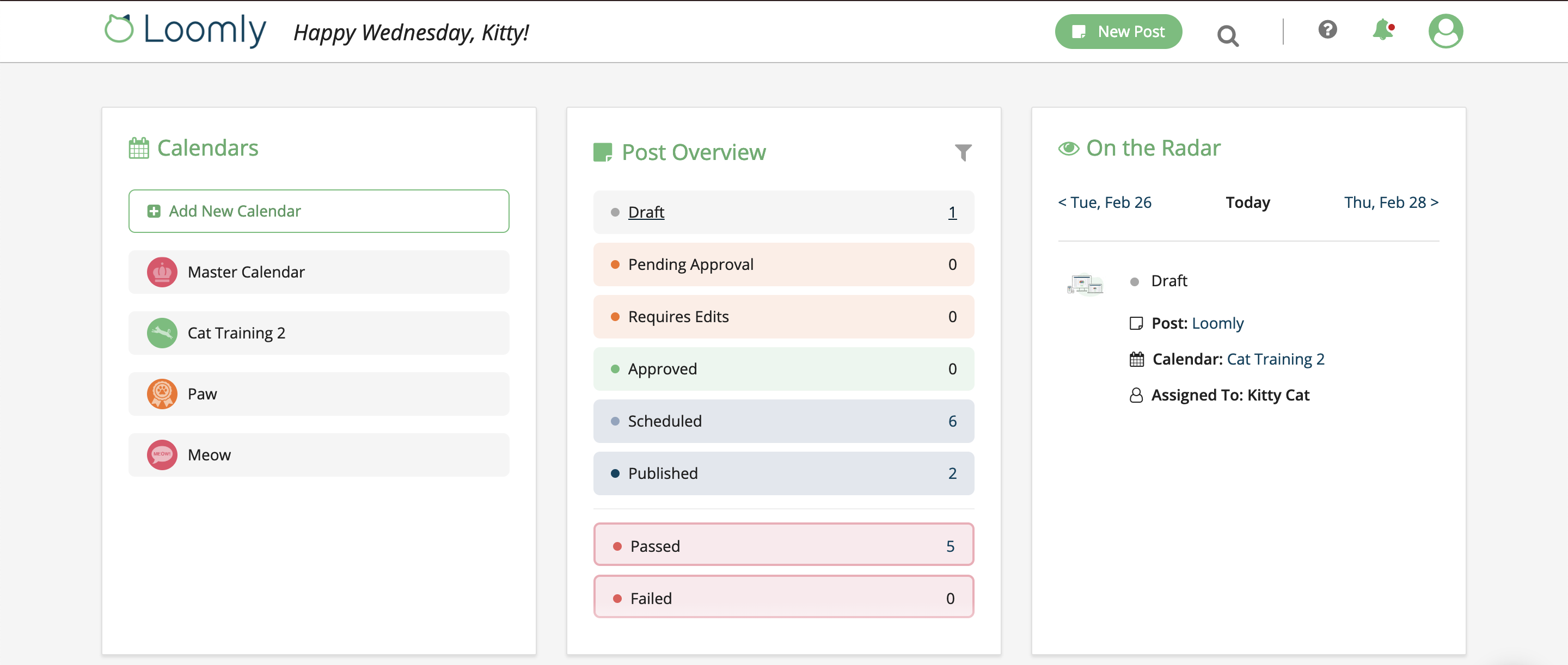Image resolution: width=1568 pixels, height=665 pixels.
Task: Advance to Thu, Feb 28
Action: [1392, 202]
